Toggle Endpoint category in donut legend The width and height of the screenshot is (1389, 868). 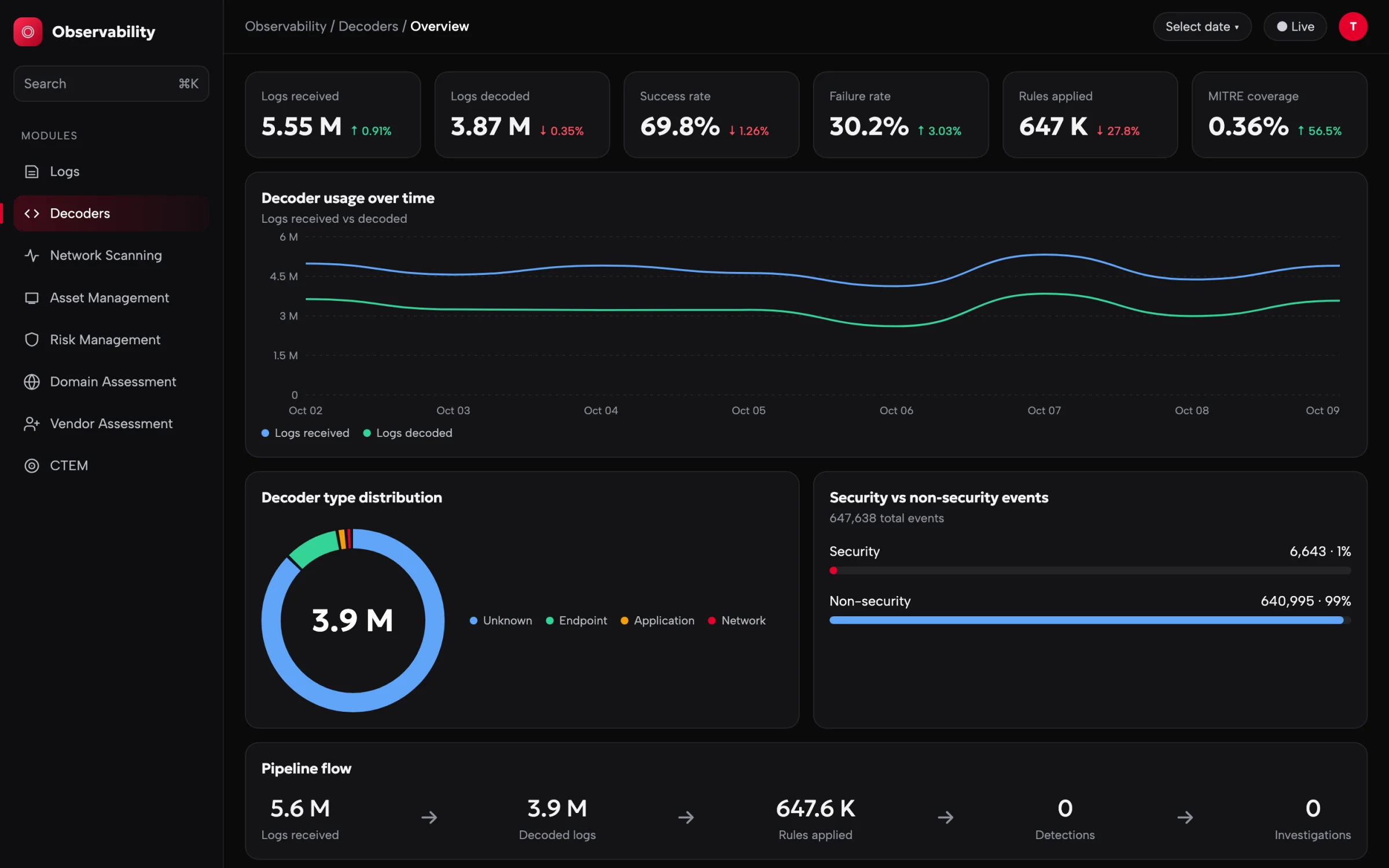tap(576, 620)
